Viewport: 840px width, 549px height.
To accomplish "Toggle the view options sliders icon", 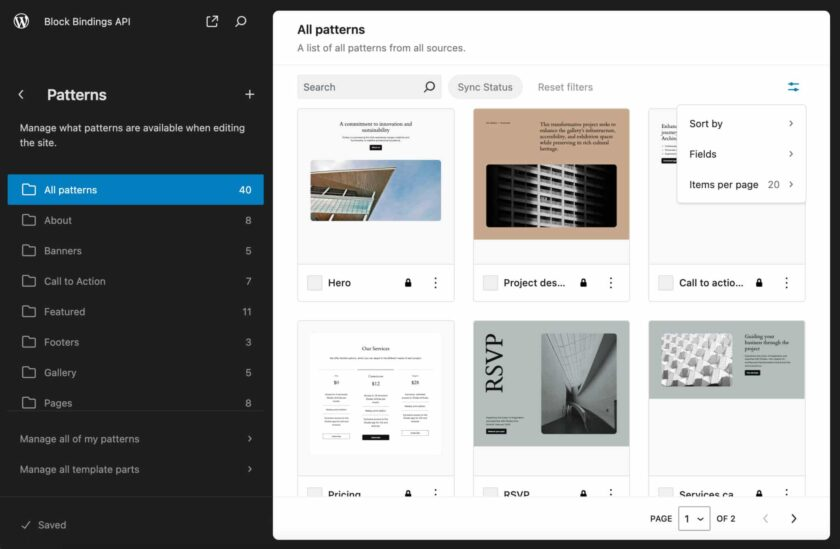I will pyautogui.click(x=793, y=87).
